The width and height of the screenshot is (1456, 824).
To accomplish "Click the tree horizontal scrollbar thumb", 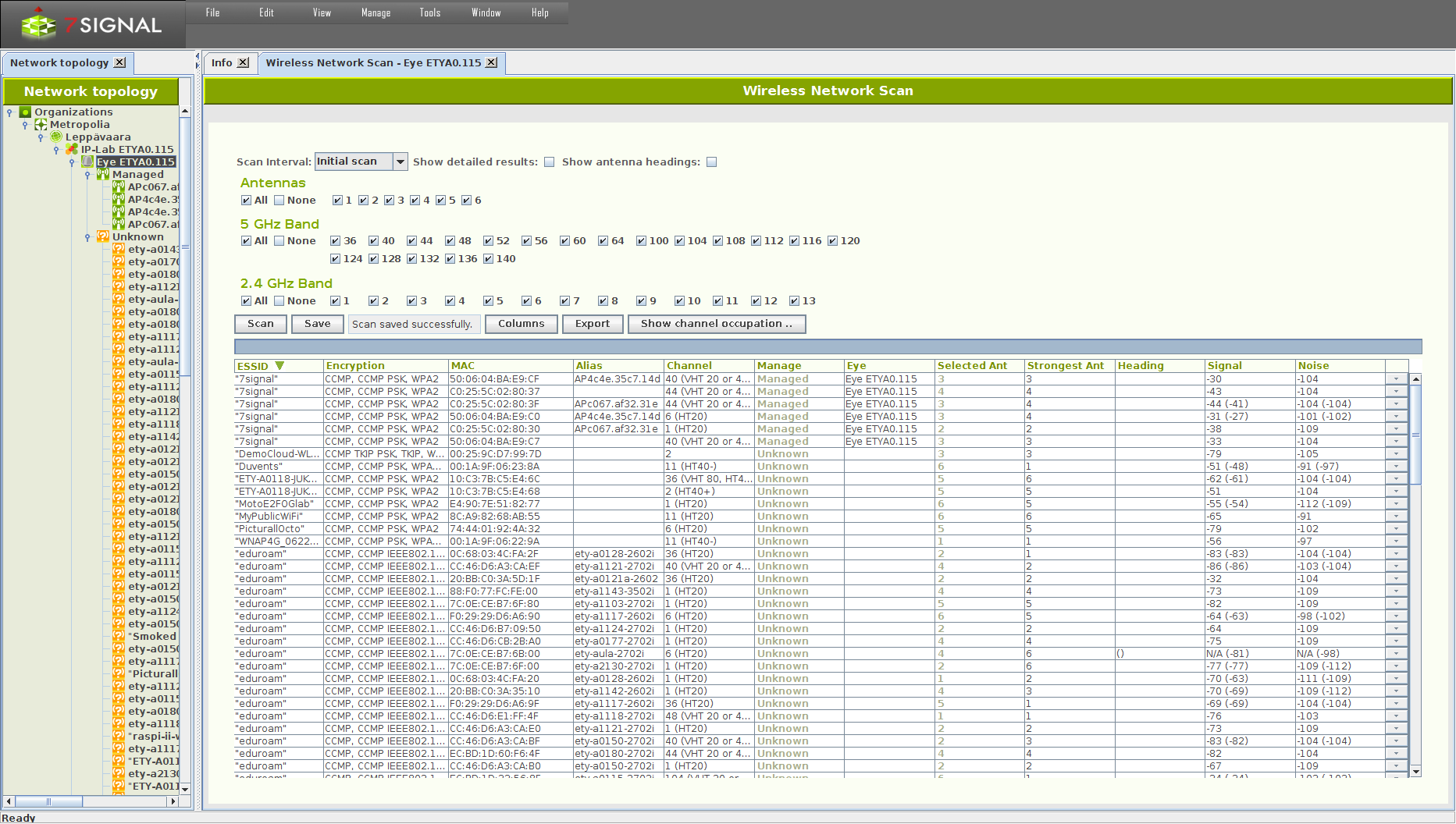I will tap(48, 801).
